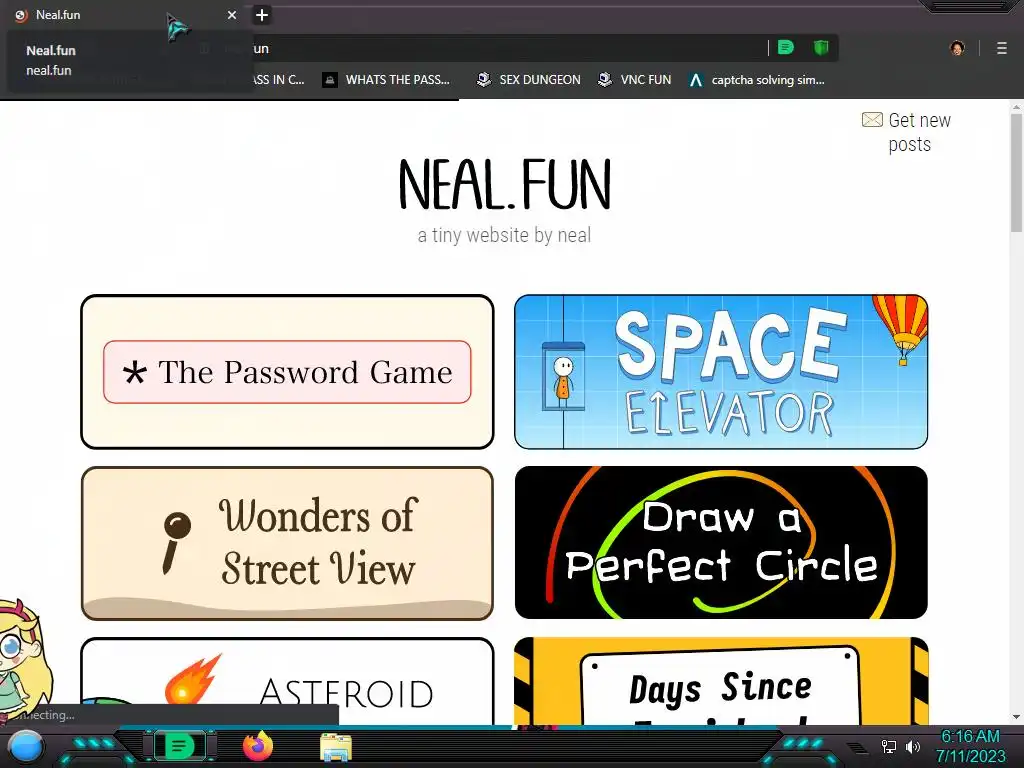Launch Firefox from the taskbar
Viewport: 1024px width, 768px height.
257,746
